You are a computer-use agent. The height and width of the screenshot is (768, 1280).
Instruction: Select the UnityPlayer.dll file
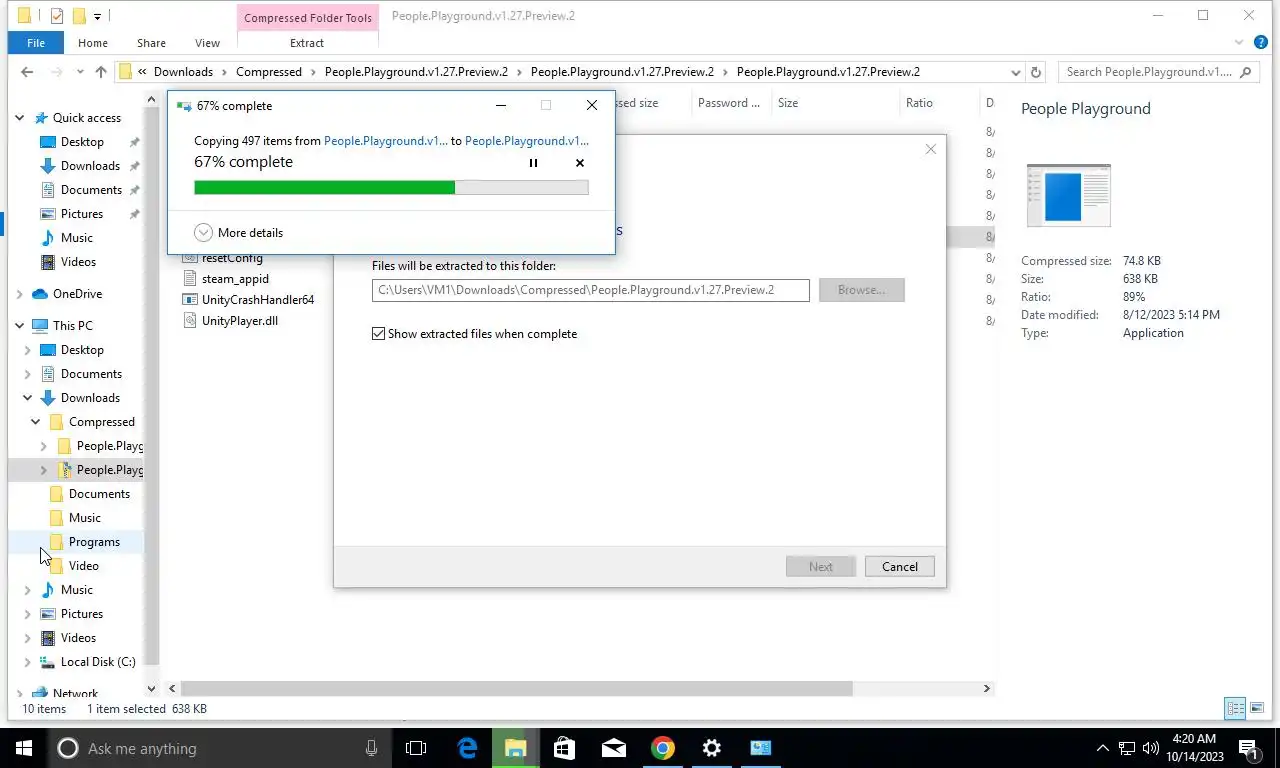tap(240, 321)
